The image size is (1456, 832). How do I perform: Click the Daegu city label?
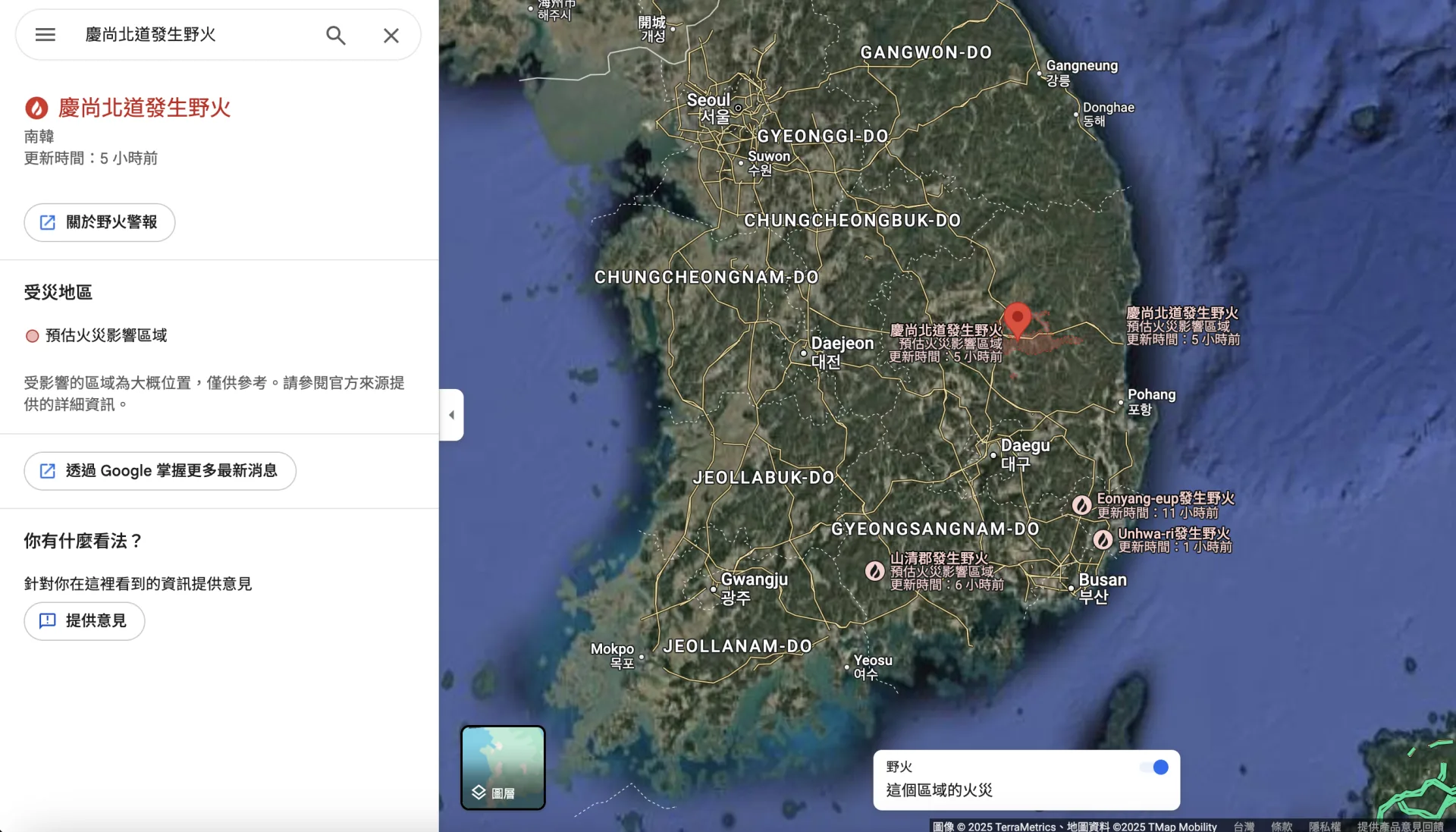tap(1025, 454)
